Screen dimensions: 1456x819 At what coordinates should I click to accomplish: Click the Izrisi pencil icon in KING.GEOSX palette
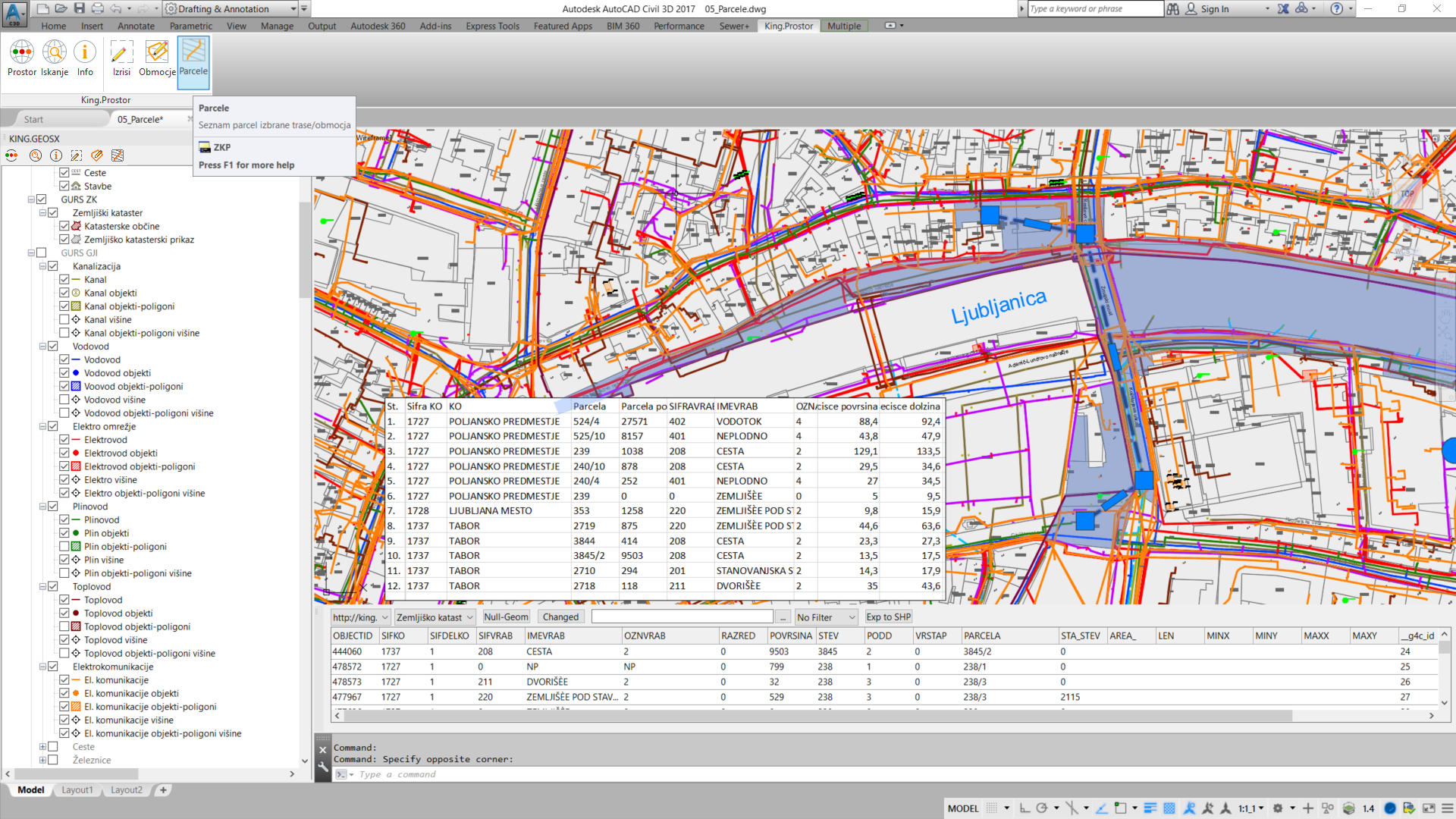[x=77, y=155]
